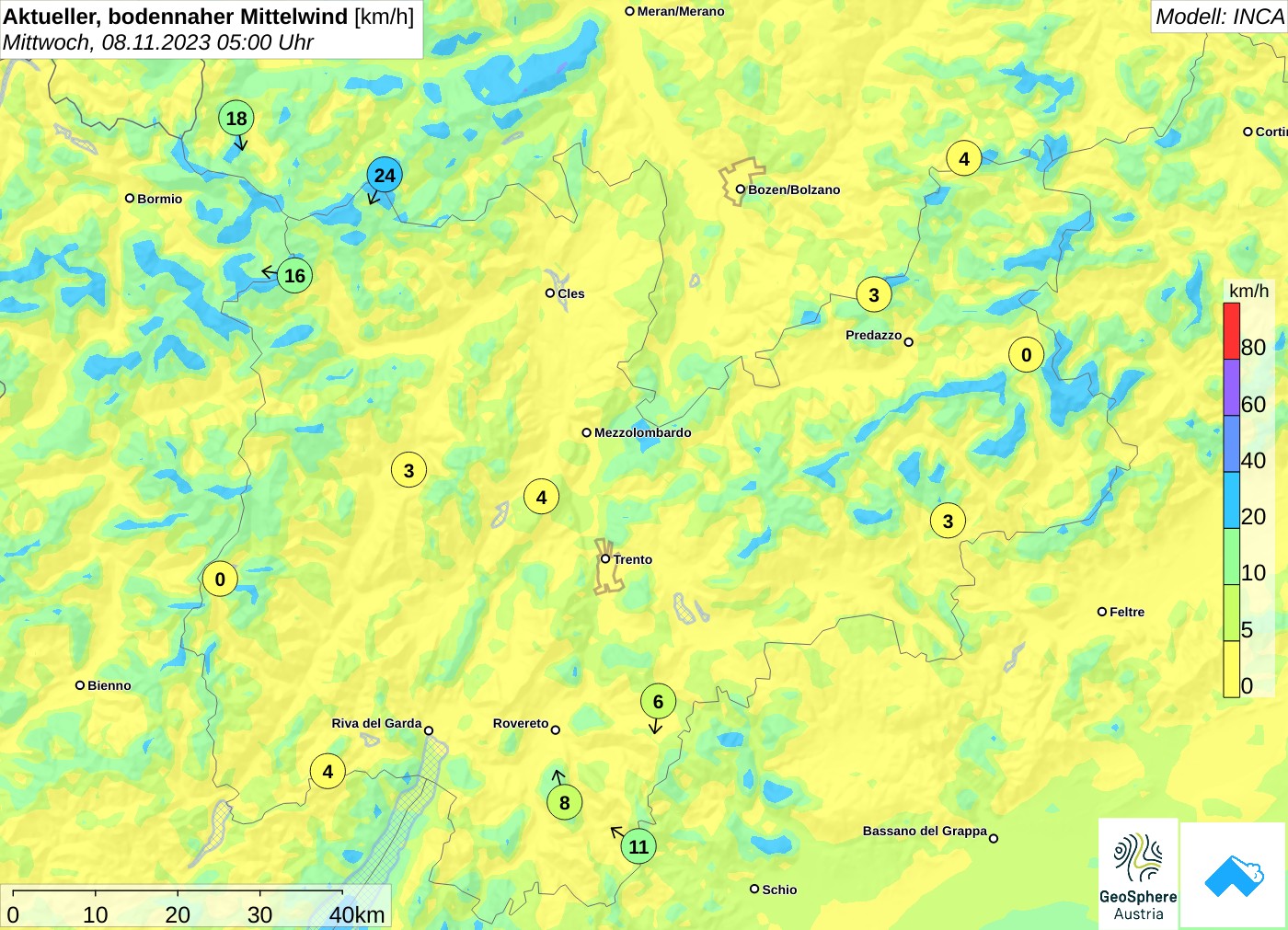Click the Cles town label

pyautogui.click(x=571, y=293)
